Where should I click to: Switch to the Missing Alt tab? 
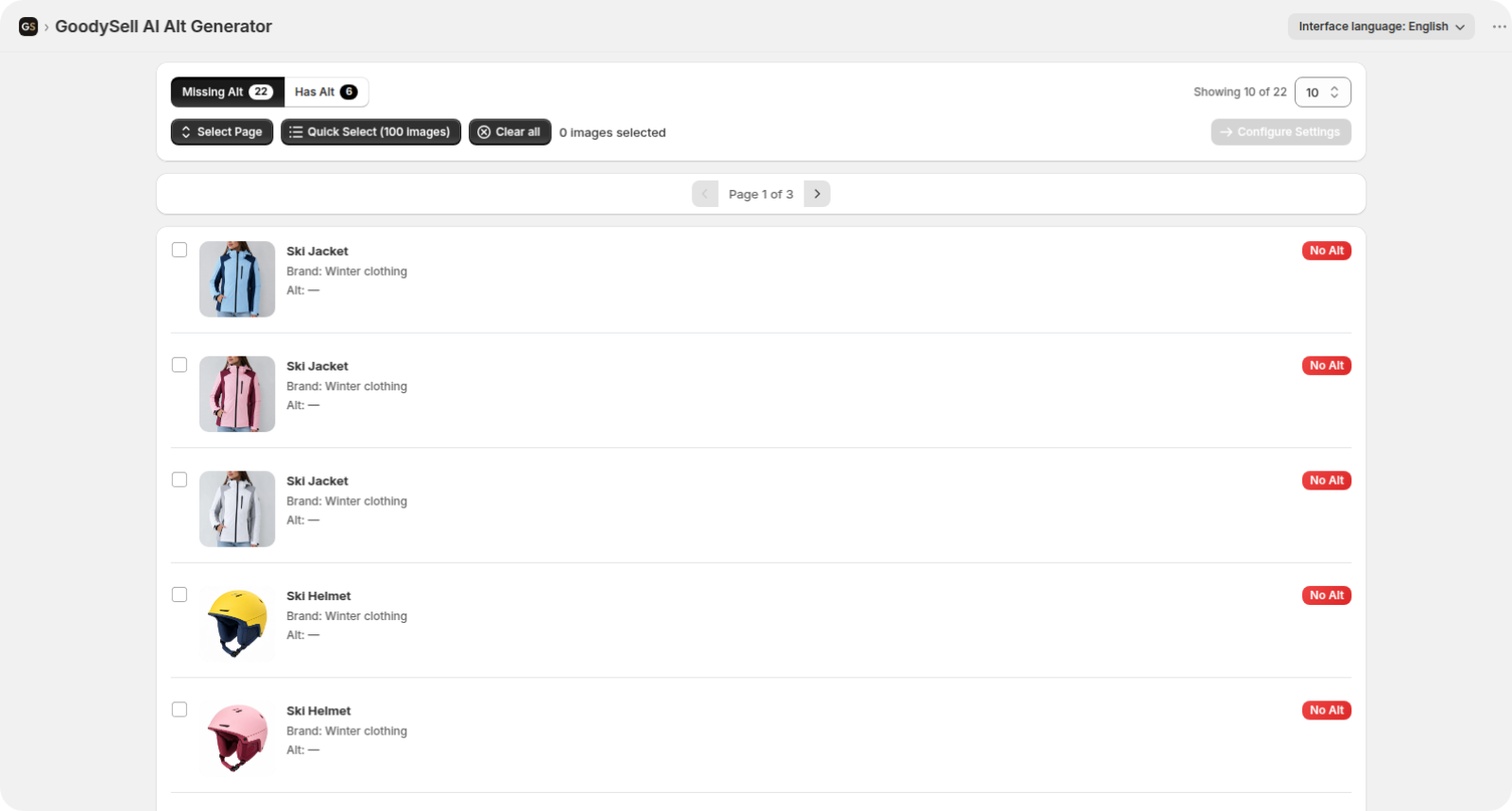coord(228,92)
